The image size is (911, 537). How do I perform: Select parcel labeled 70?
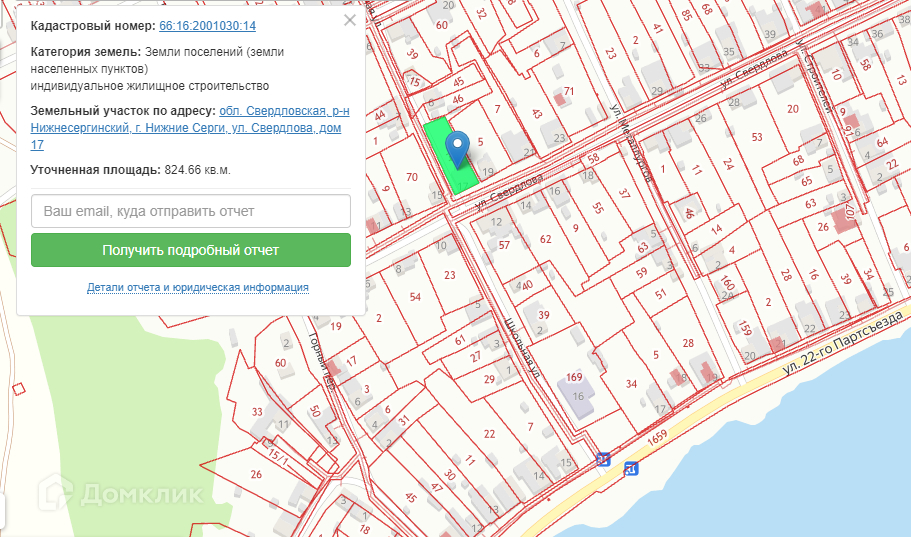pos(412,177)
